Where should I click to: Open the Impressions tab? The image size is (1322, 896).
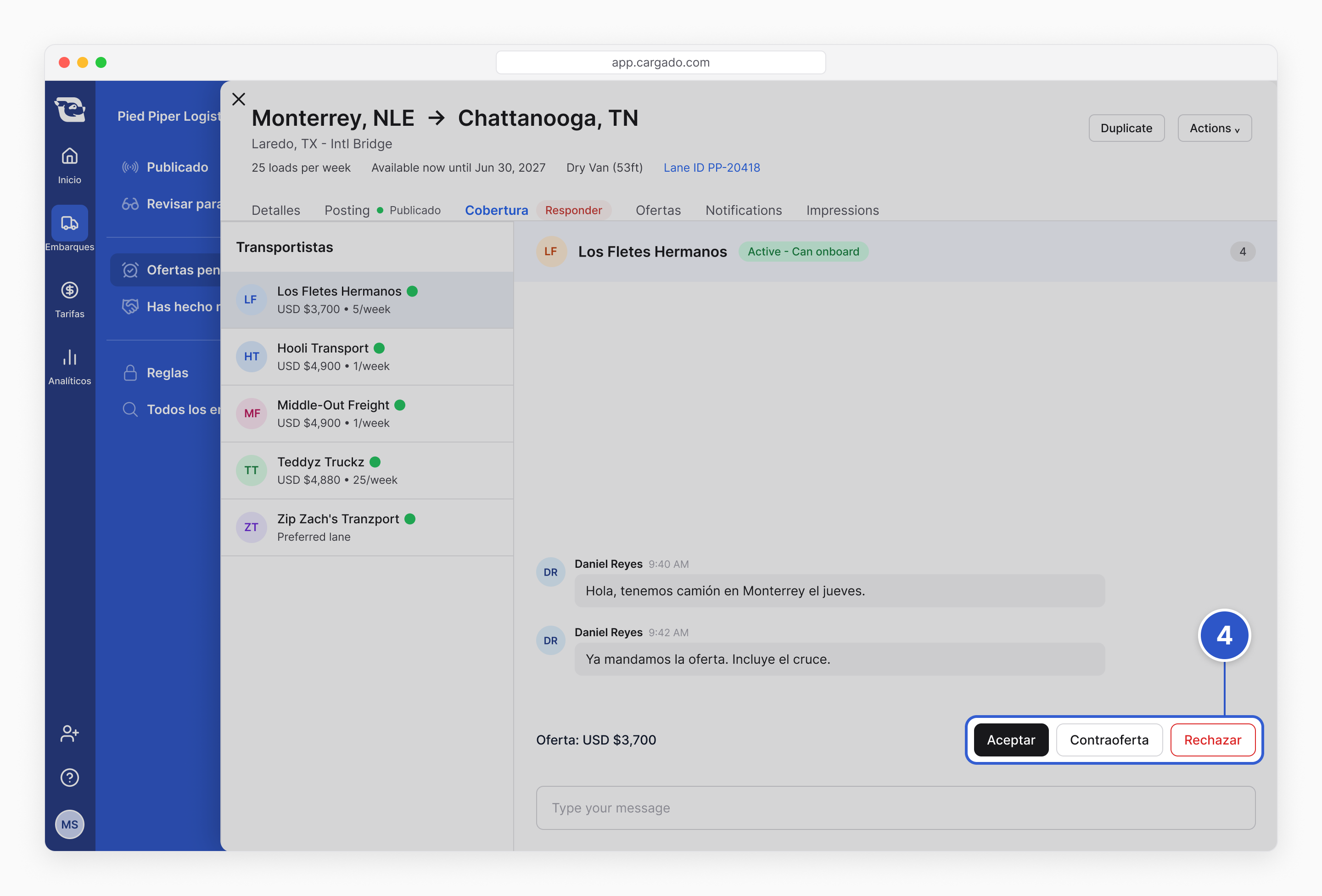pos(842,210)
